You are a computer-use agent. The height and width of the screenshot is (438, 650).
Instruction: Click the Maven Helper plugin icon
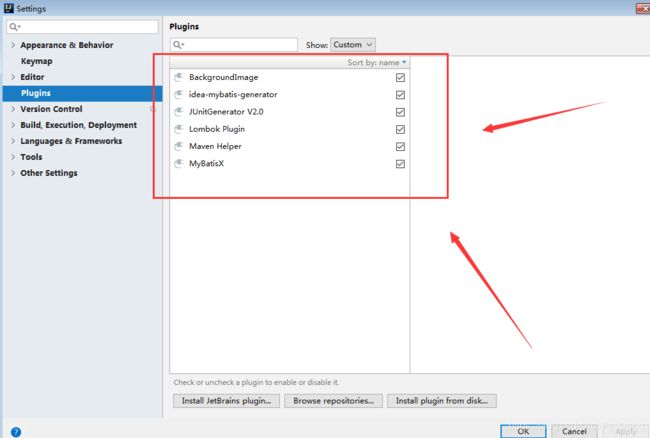coord(179,146)
